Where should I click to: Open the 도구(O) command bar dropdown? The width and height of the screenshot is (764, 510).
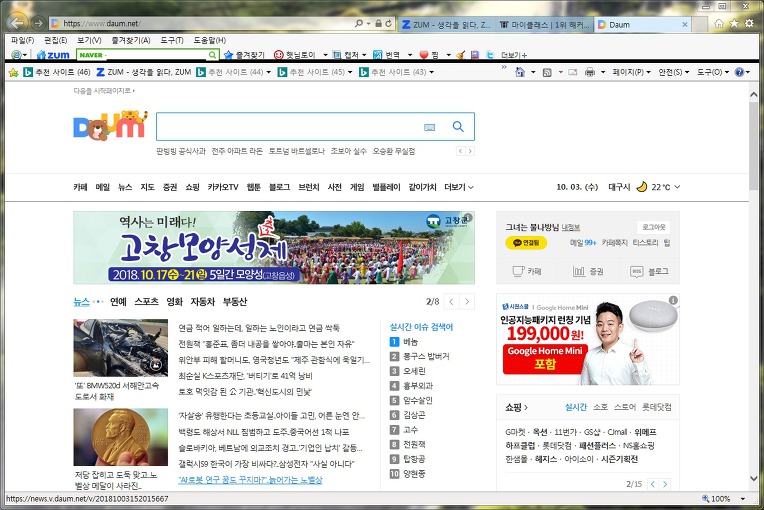712,72
